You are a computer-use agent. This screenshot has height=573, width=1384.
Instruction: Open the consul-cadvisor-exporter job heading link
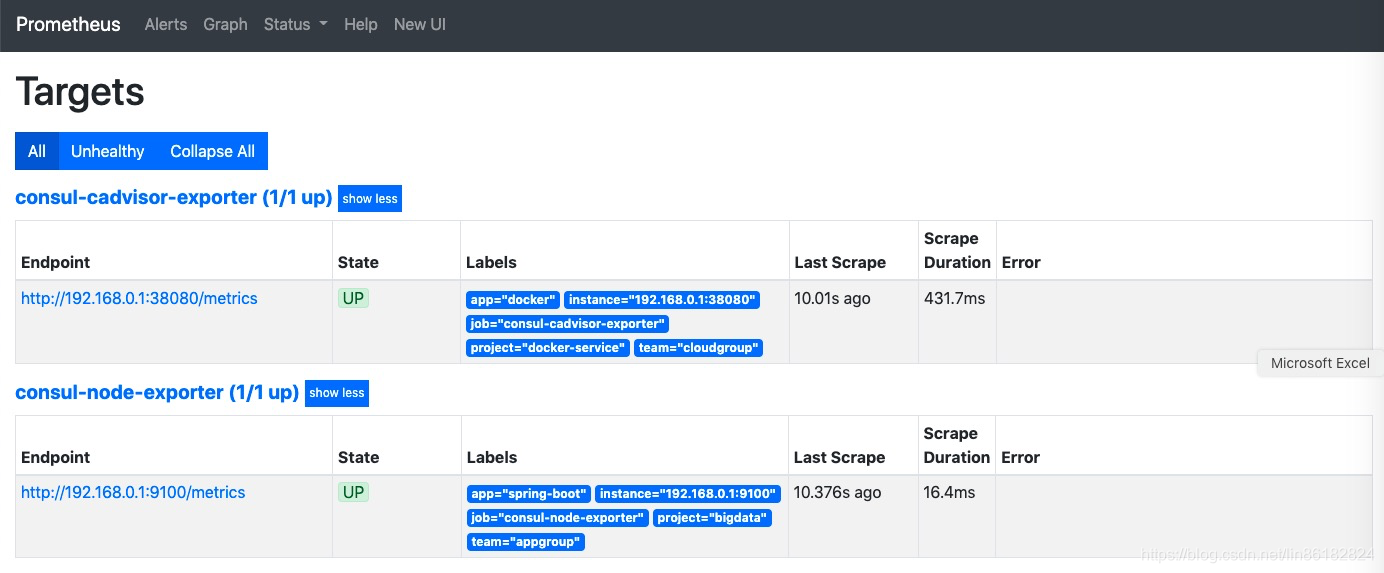[173, 197]
